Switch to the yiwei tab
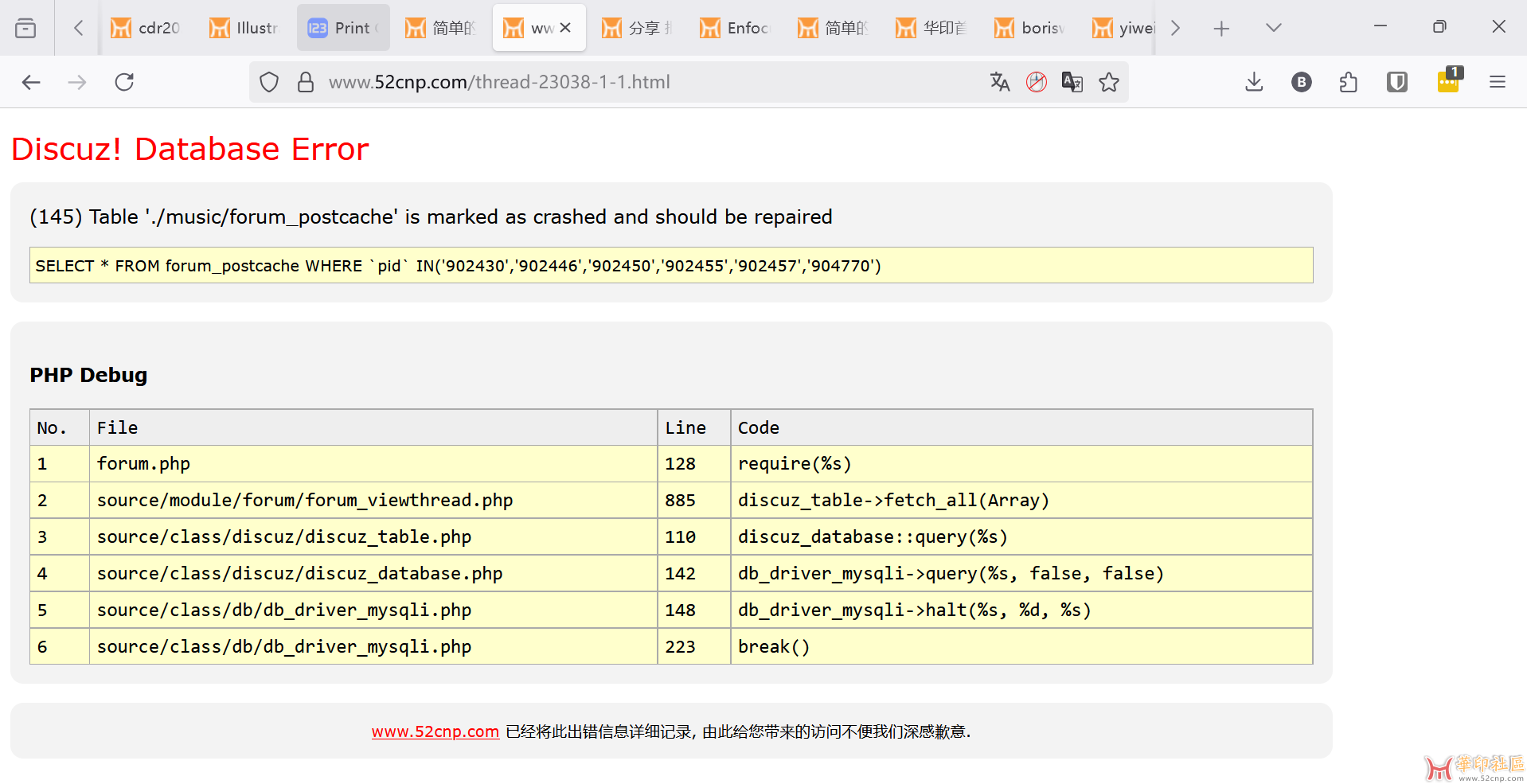1527x784 pixels. tap(1124, 28)
